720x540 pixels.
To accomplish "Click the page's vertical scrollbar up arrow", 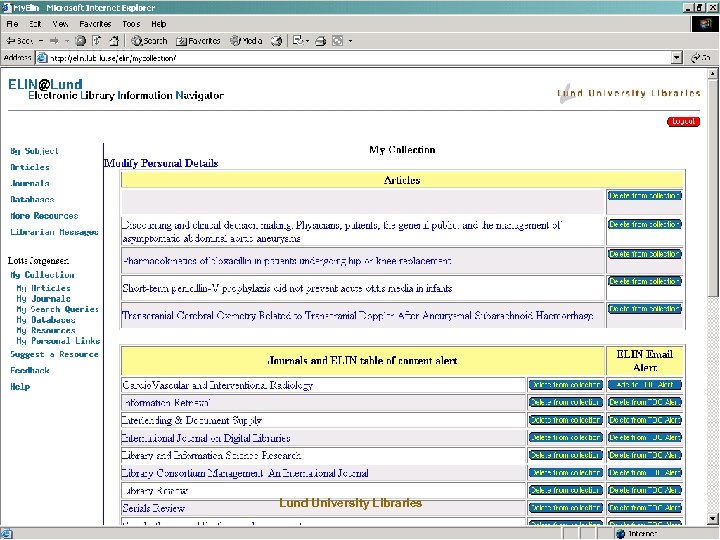I will (712, 73).
